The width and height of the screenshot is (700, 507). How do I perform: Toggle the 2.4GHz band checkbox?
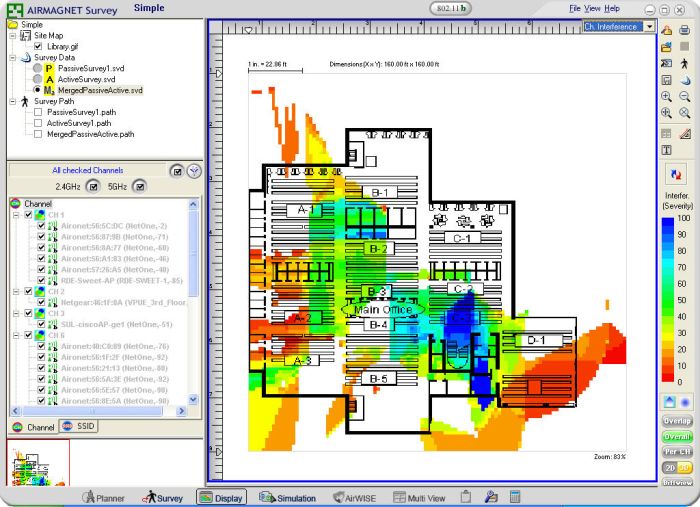coord(93,187)
